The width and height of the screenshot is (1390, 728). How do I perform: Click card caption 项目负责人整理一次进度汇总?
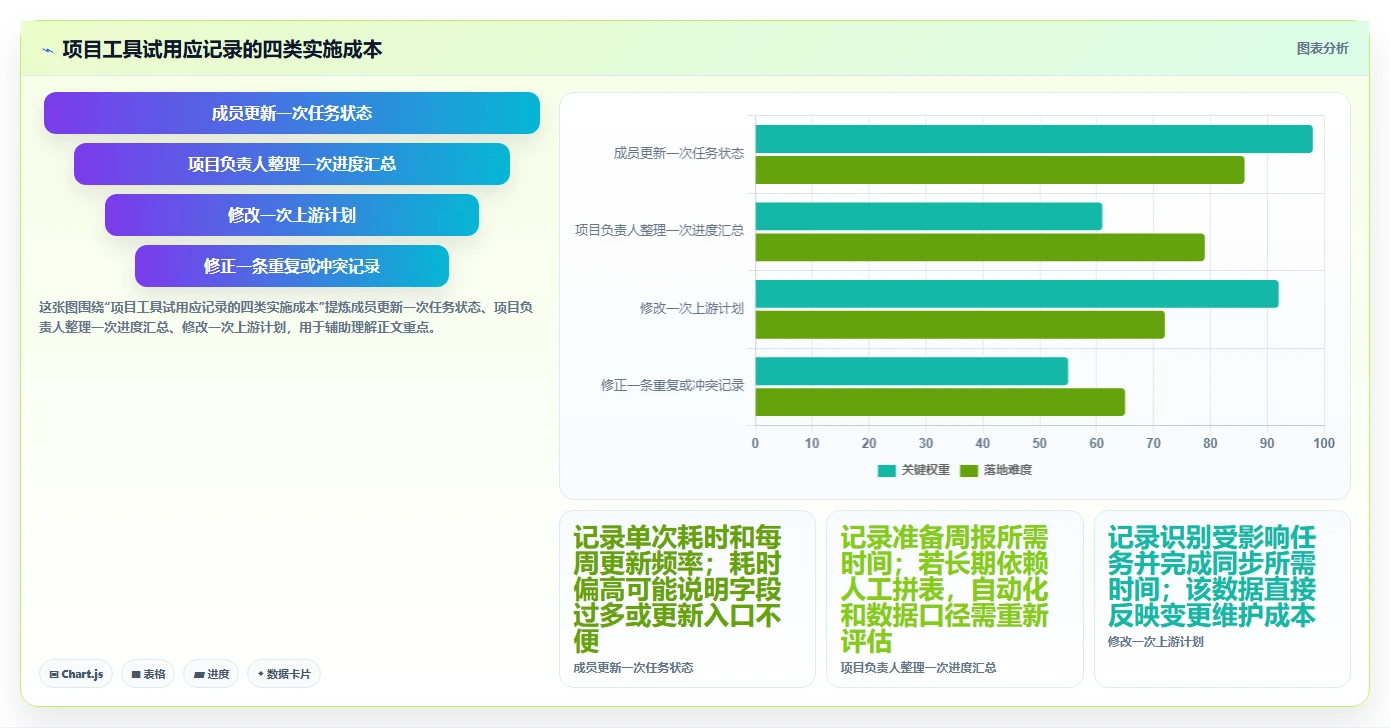[x=918, y=668]
